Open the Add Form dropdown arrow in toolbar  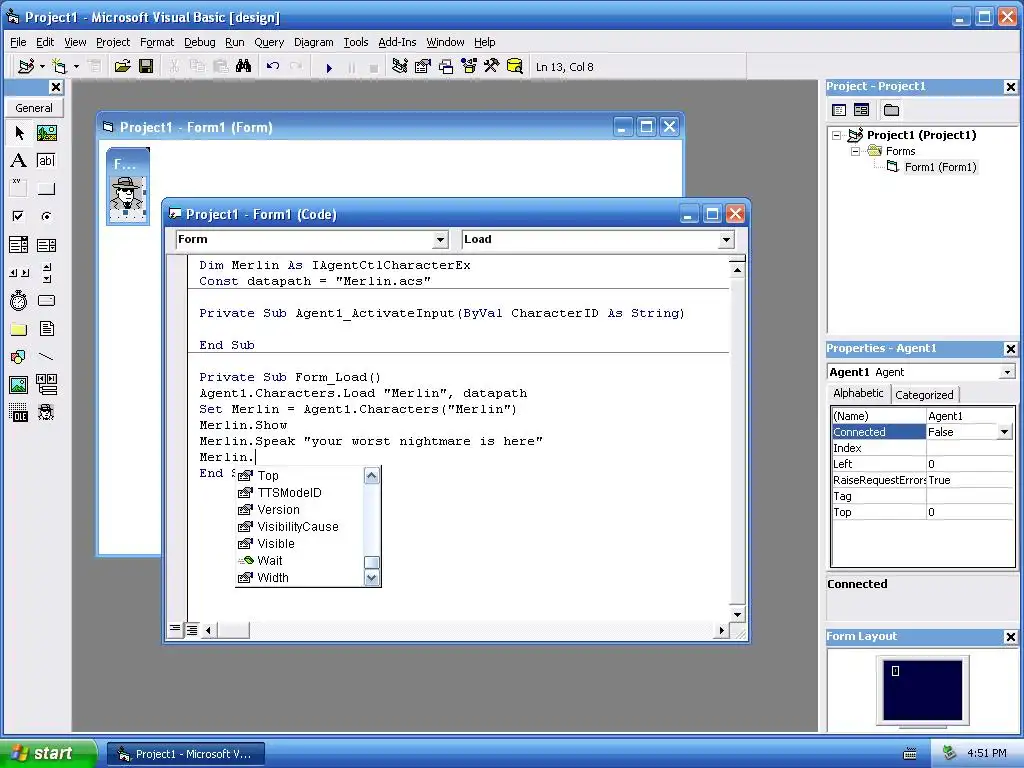point(76,67)
